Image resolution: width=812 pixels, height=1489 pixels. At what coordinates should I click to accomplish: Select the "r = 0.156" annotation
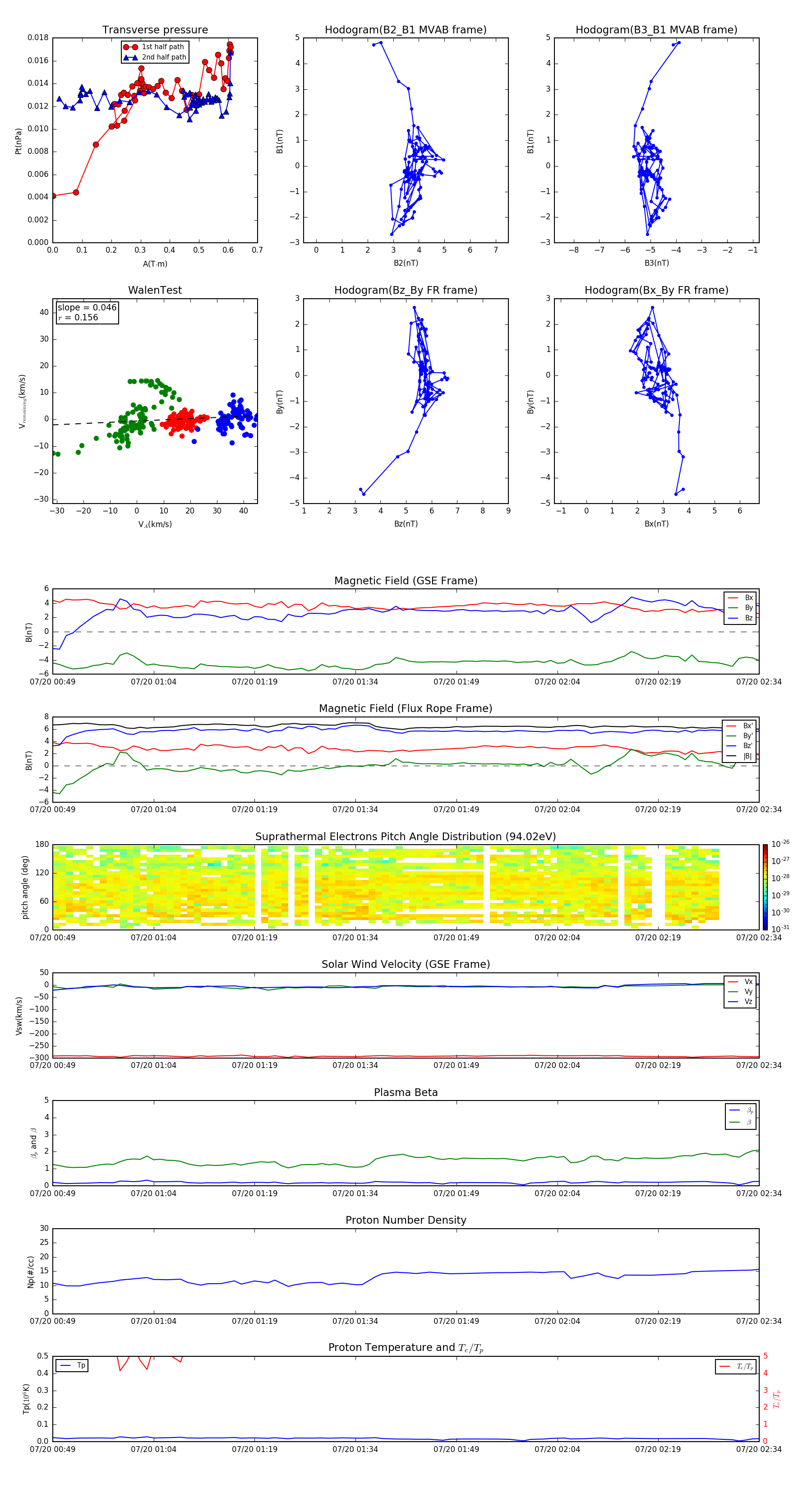tap(78, 317)
